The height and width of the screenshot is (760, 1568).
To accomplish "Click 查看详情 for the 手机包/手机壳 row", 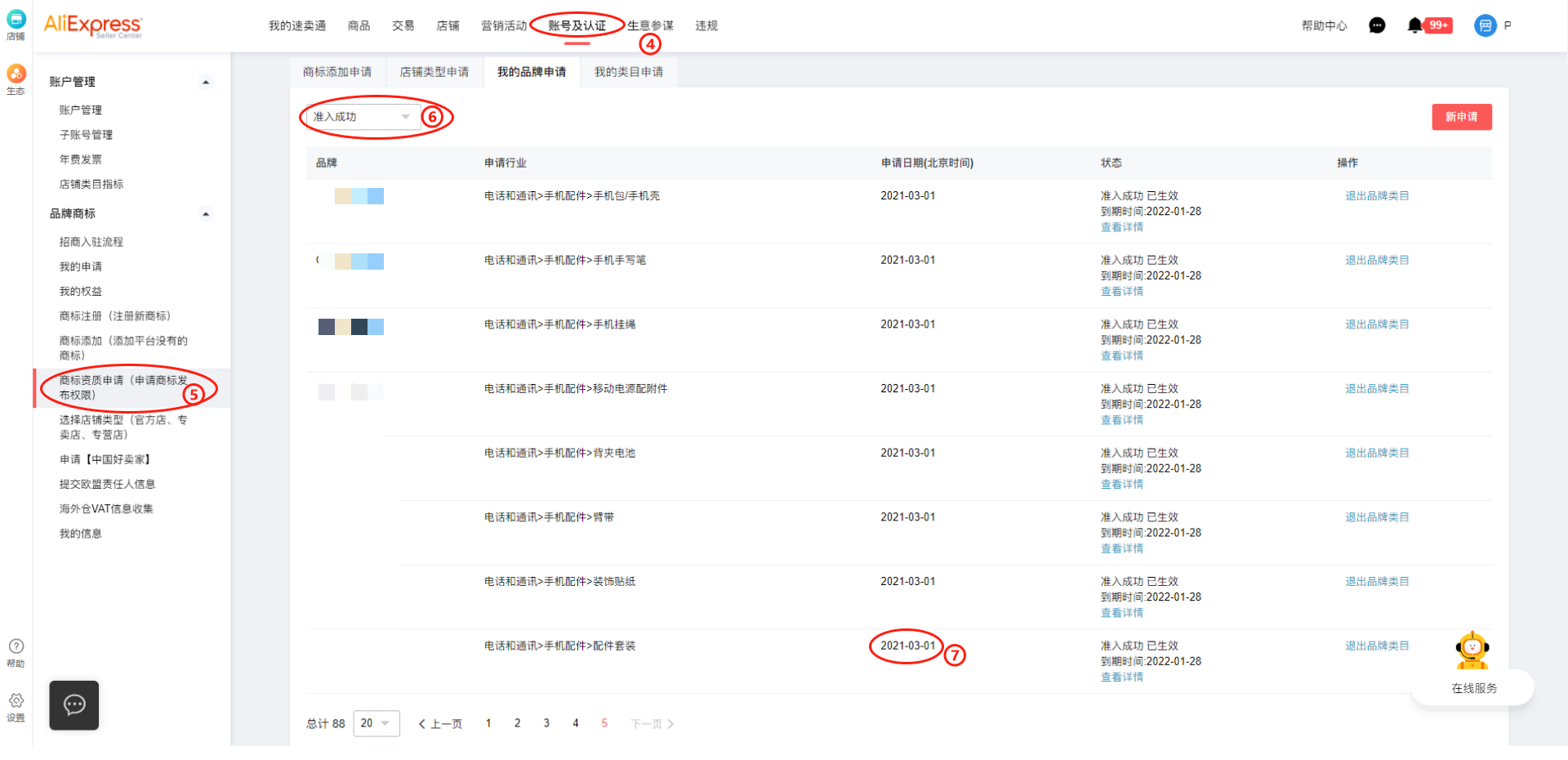I will click(1121, 227).
